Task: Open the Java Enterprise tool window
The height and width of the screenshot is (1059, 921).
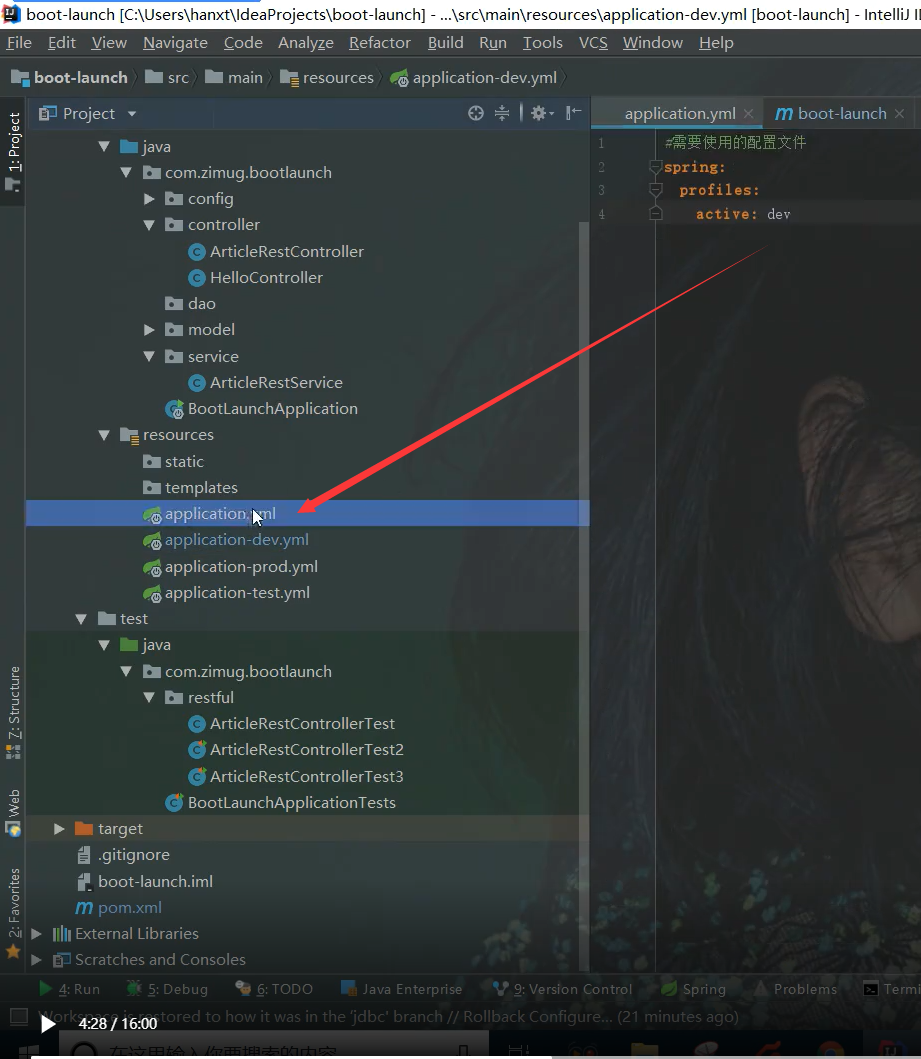Action: tap(402, 989)
